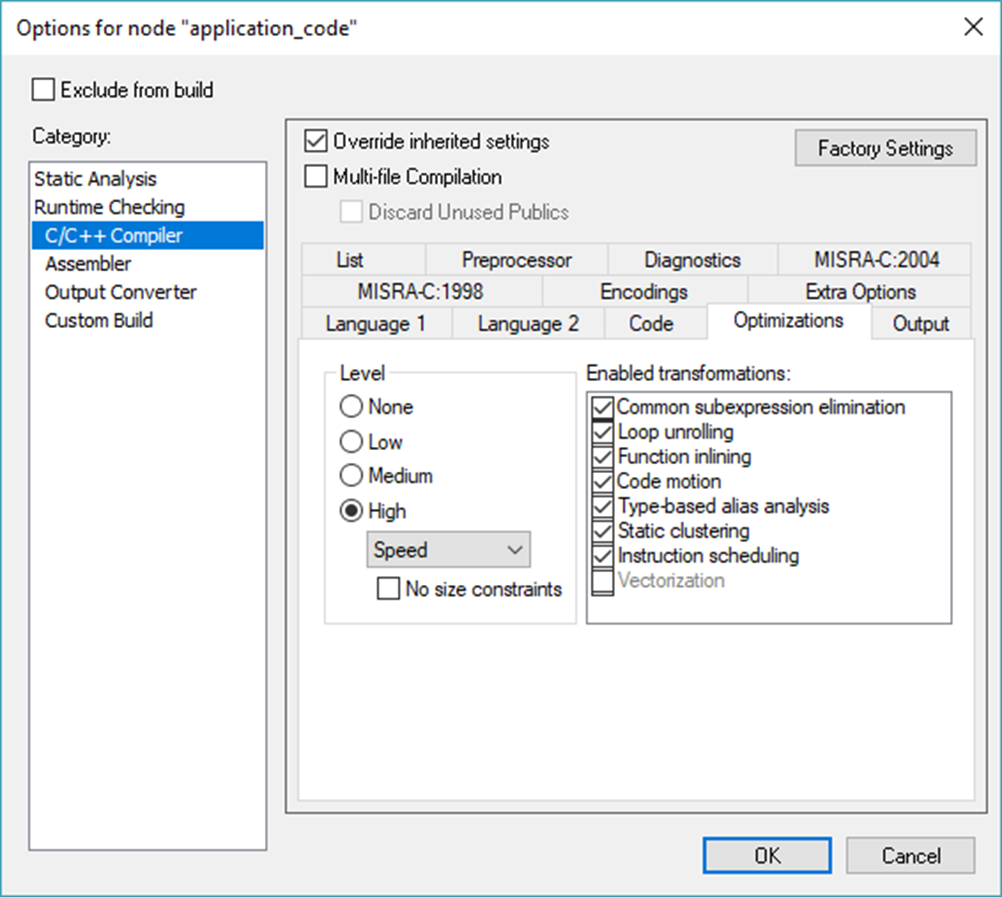
Task: Select the Low optimization level
Action: (x=351, y=442)
